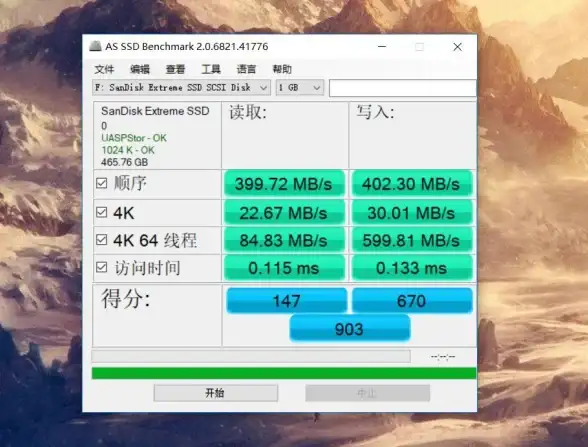Expand the SanDisk Extreme SSD drive dropdown
588x447 pixels.
click(182, 88)
